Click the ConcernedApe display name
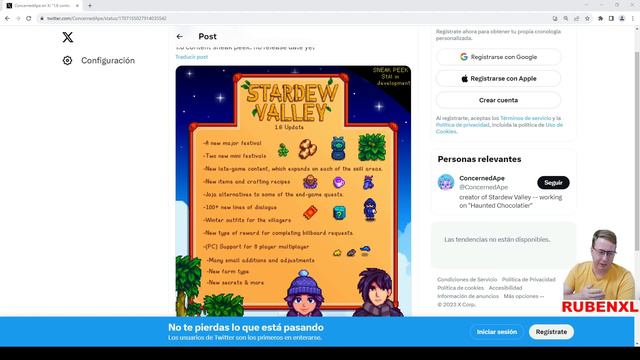640x360 pixels. click(482, 178)
